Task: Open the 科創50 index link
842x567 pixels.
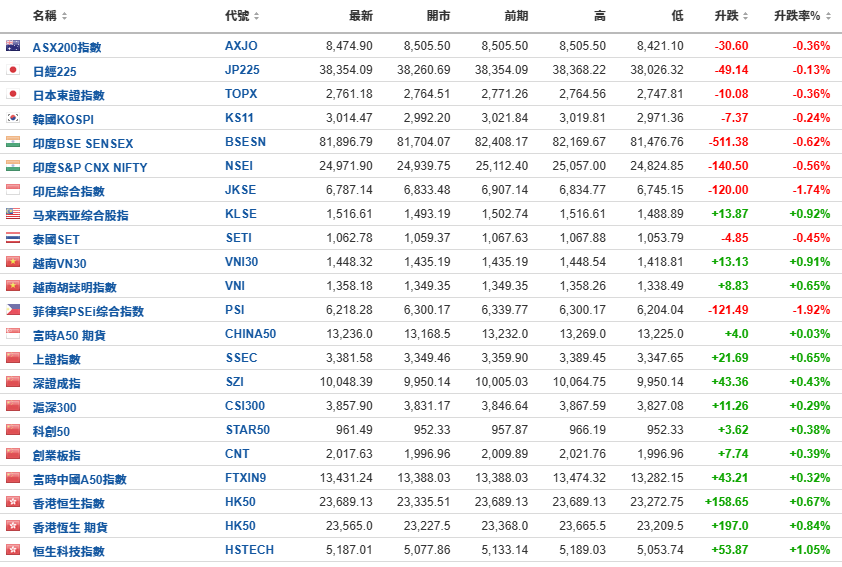Action: 51,431
